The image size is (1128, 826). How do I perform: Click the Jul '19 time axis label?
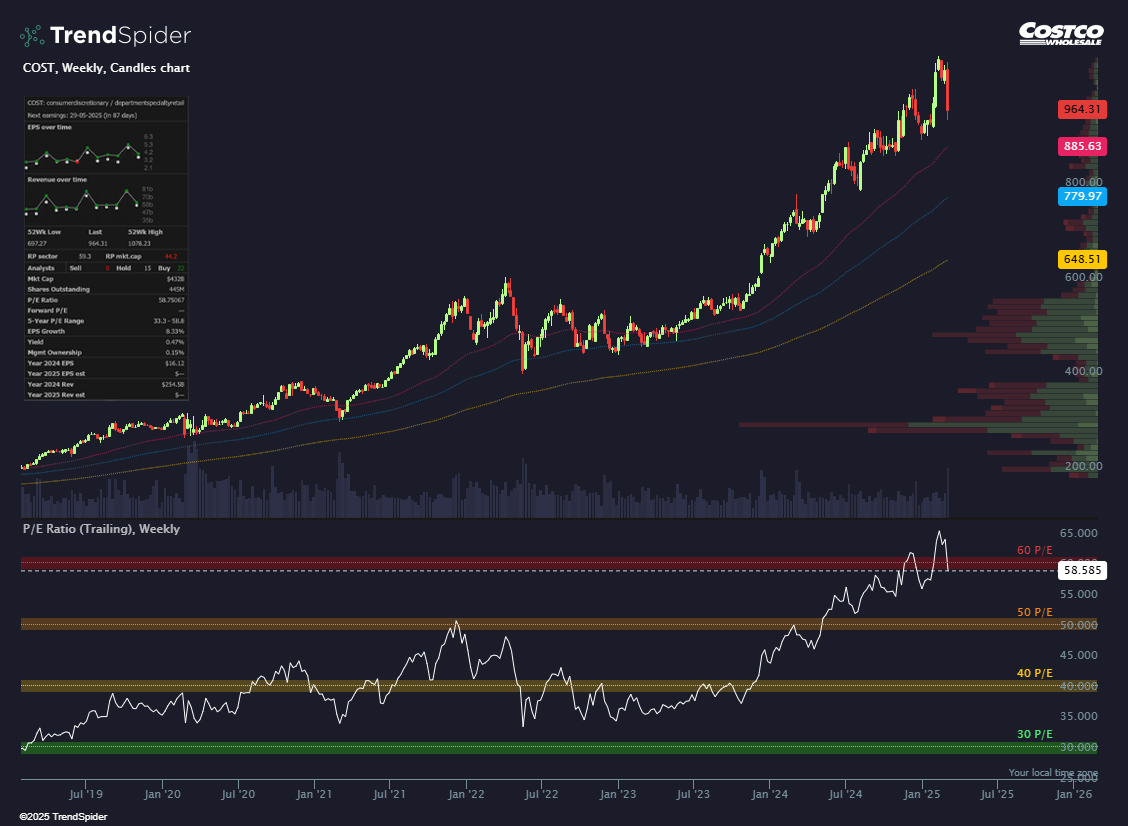pyautogui.click(x=86, y=794)
